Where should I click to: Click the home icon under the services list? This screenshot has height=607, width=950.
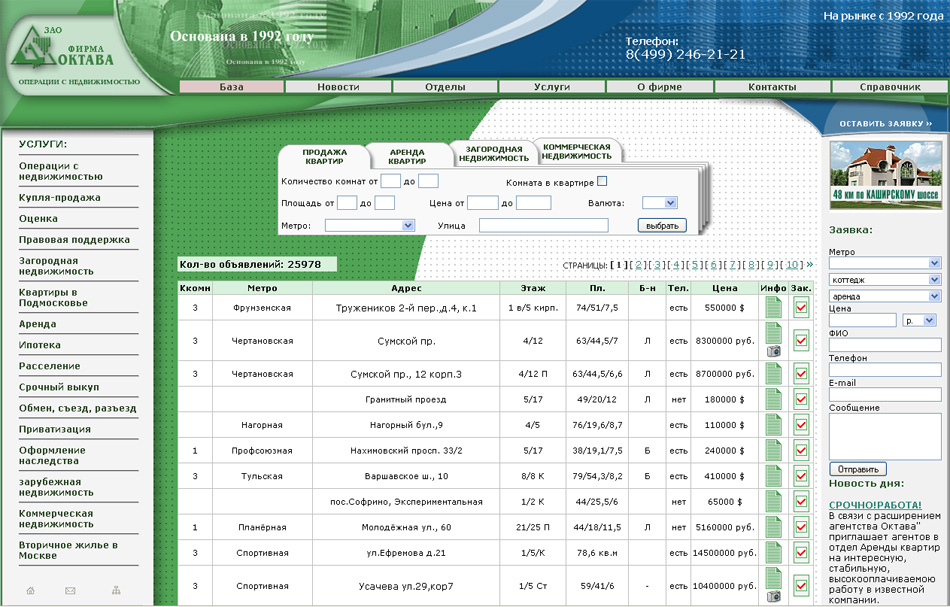pyautogui.click(x=30, y=590)
